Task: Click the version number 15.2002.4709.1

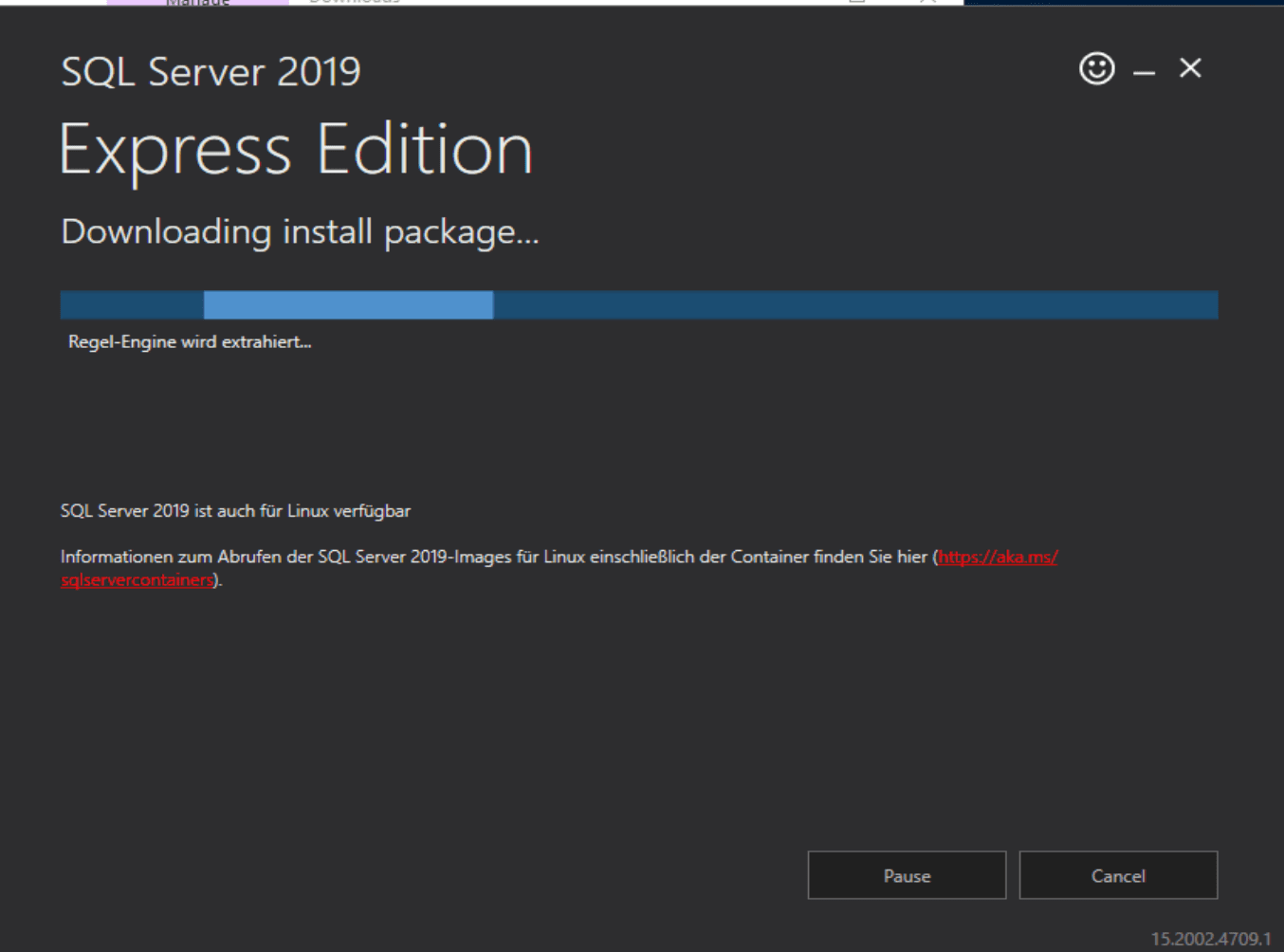Action: 1211,939
